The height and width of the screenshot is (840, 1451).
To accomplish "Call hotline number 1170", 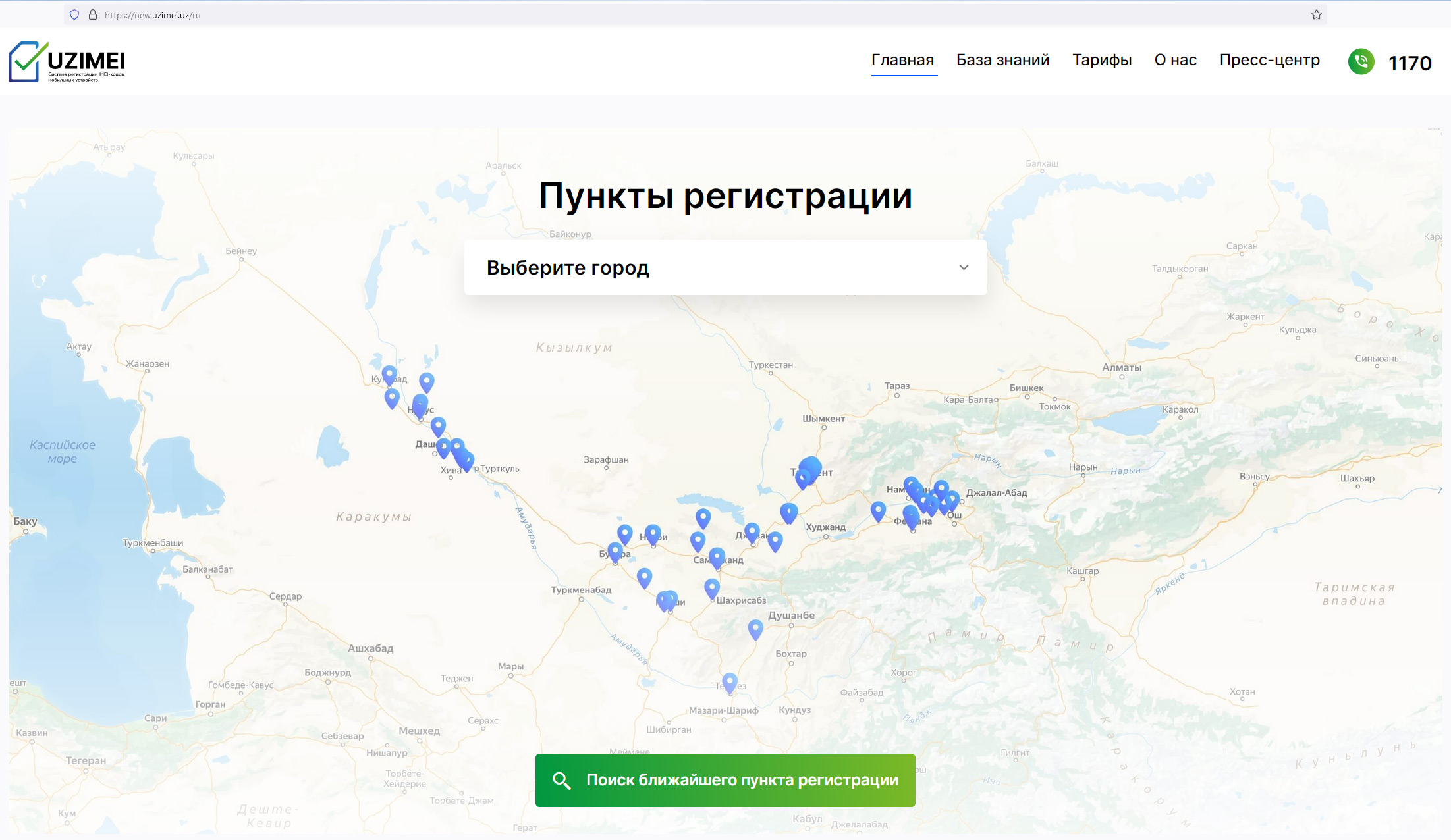I will (x=1410, y=63).
